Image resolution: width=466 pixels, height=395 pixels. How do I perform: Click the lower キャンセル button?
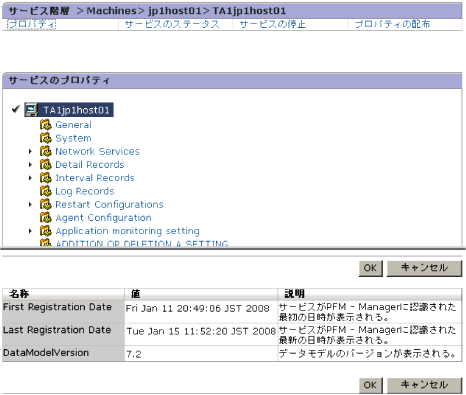point(424,385)
